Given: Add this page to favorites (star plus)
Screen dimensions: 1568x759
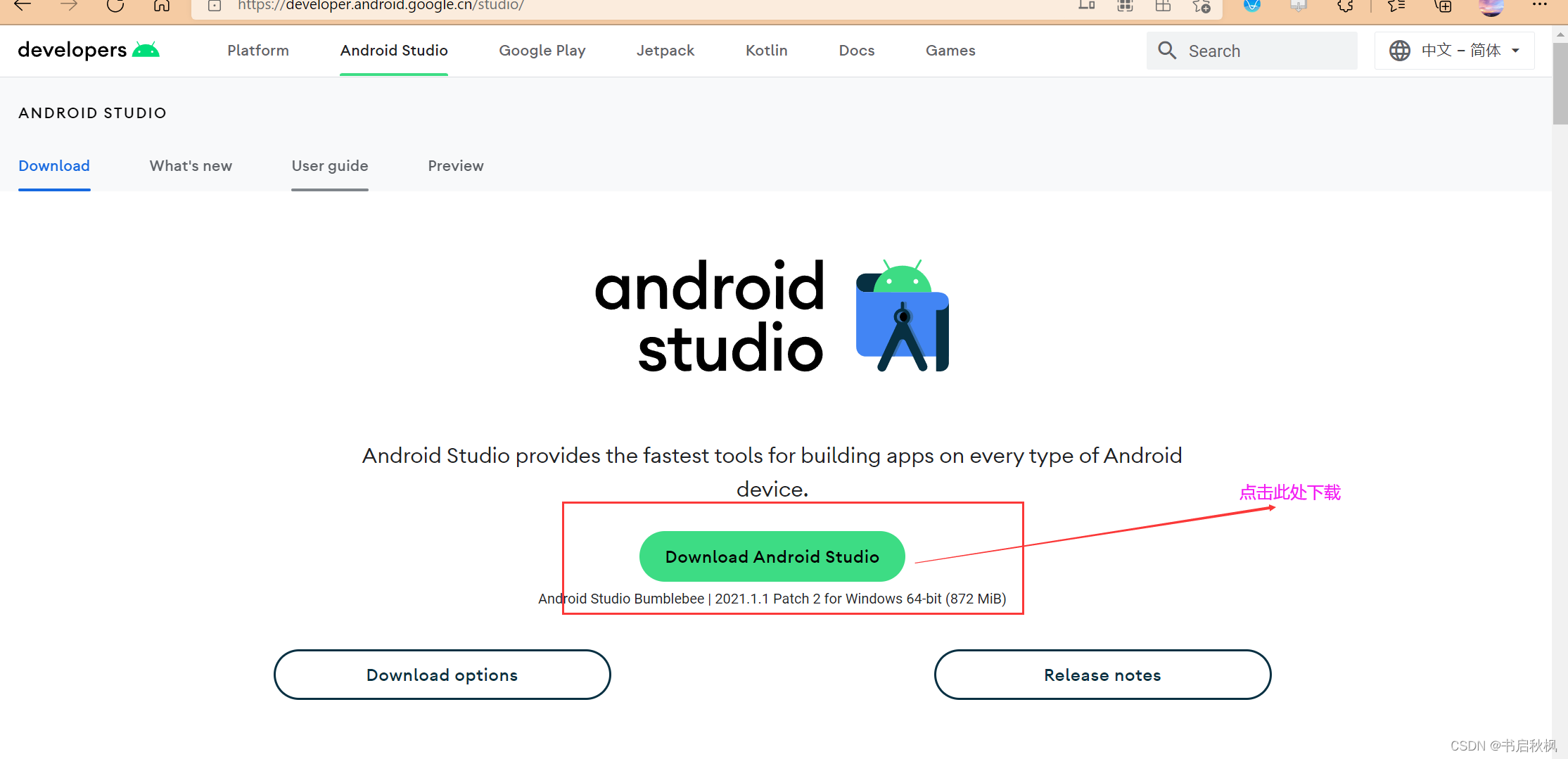Looking at the screenshot, I should [1202, 6].
